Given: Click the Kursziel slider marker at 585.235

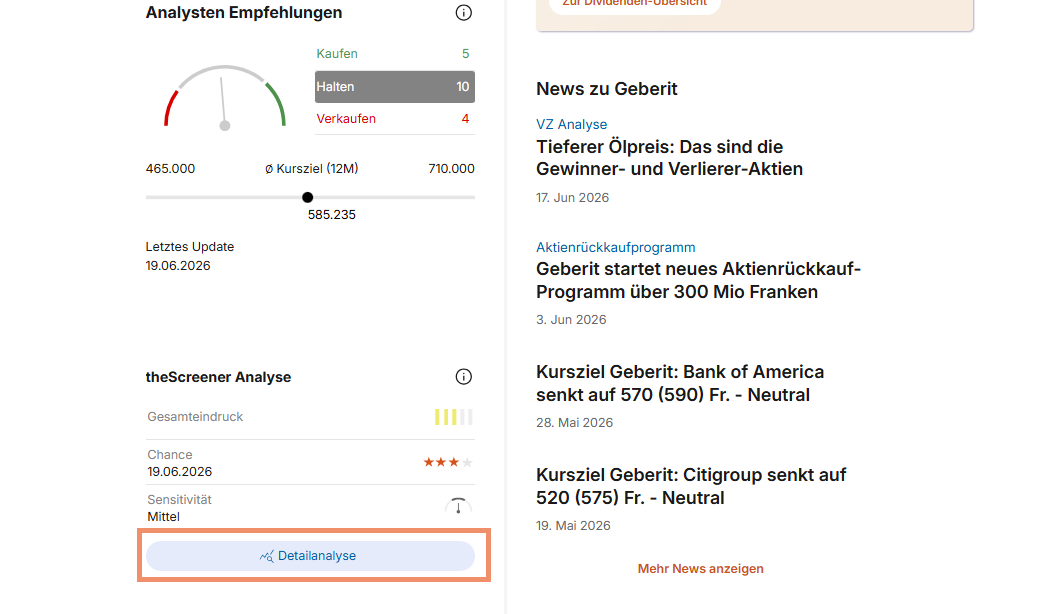Looking at the screenshot, I should click(x=308, y=198).
